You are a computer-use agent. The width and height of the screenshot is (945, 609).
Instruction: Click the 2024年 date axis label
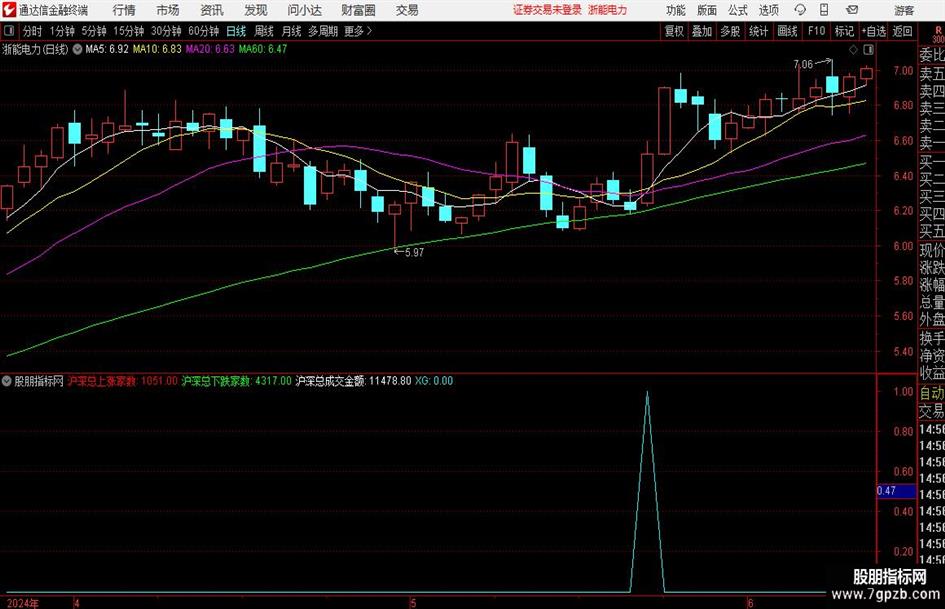pos(22,603)
